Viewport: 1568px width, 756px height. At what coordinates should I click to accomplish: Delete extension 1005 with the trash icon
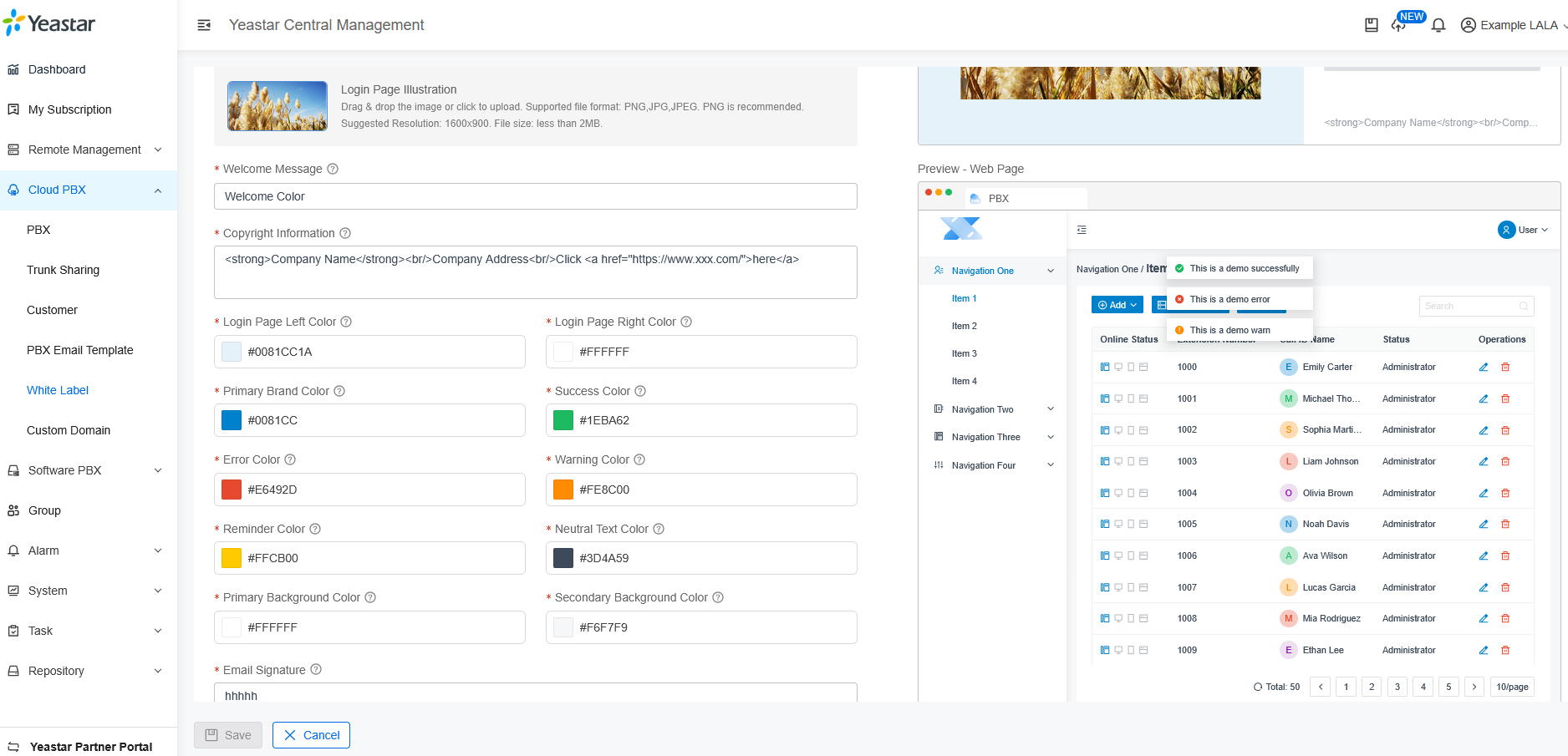point(1506,524)
